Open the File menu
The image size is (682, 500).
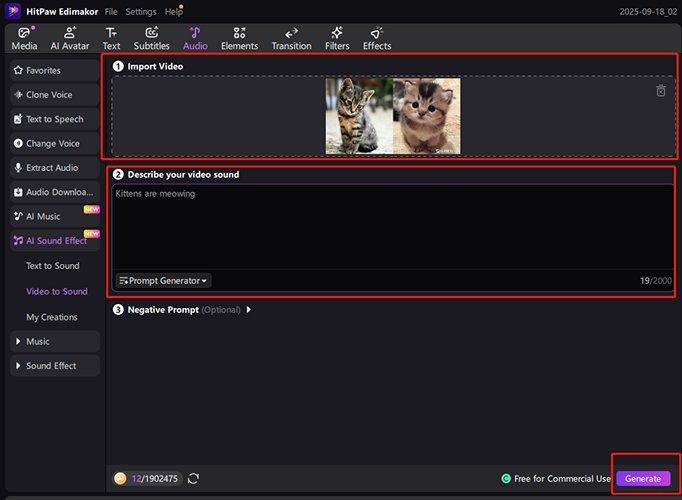[111, 11]
